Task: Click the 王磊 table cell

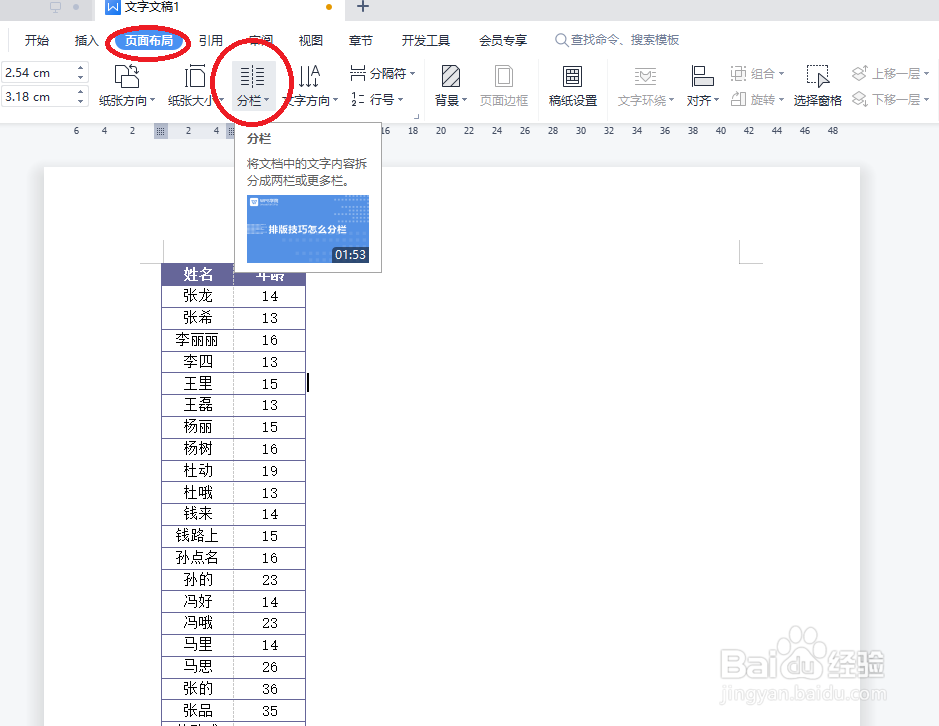Action: (198, 405)
